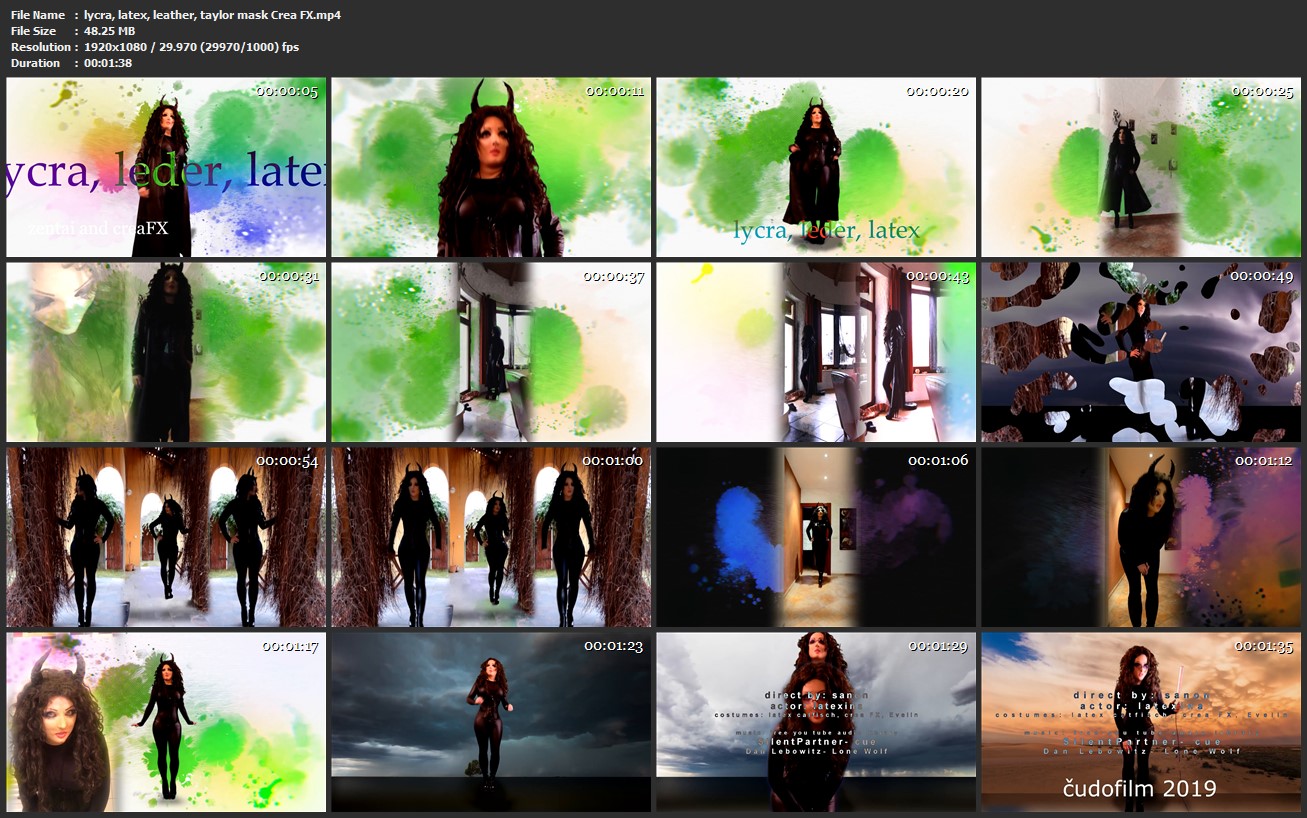
Task: Open the 00:00:20 frame thumbnail
Action: 816,167
